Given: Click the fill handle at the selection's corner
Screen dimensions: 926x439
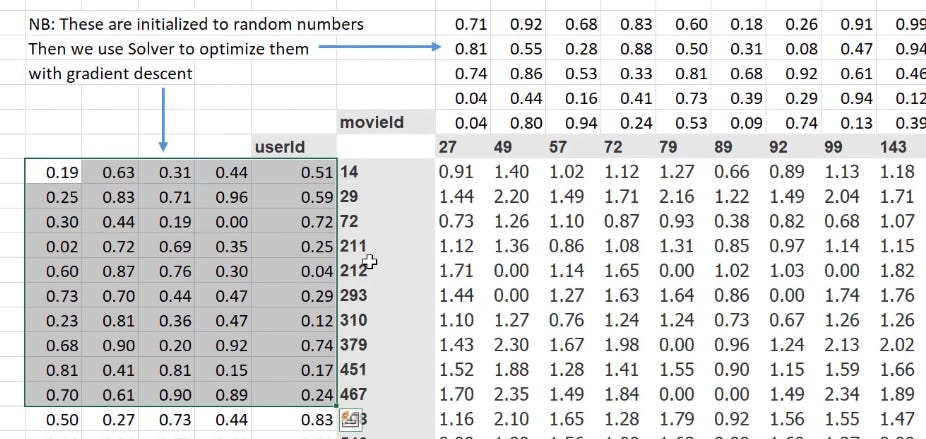Looking at the screenshot, I should [x=337, y=407].
